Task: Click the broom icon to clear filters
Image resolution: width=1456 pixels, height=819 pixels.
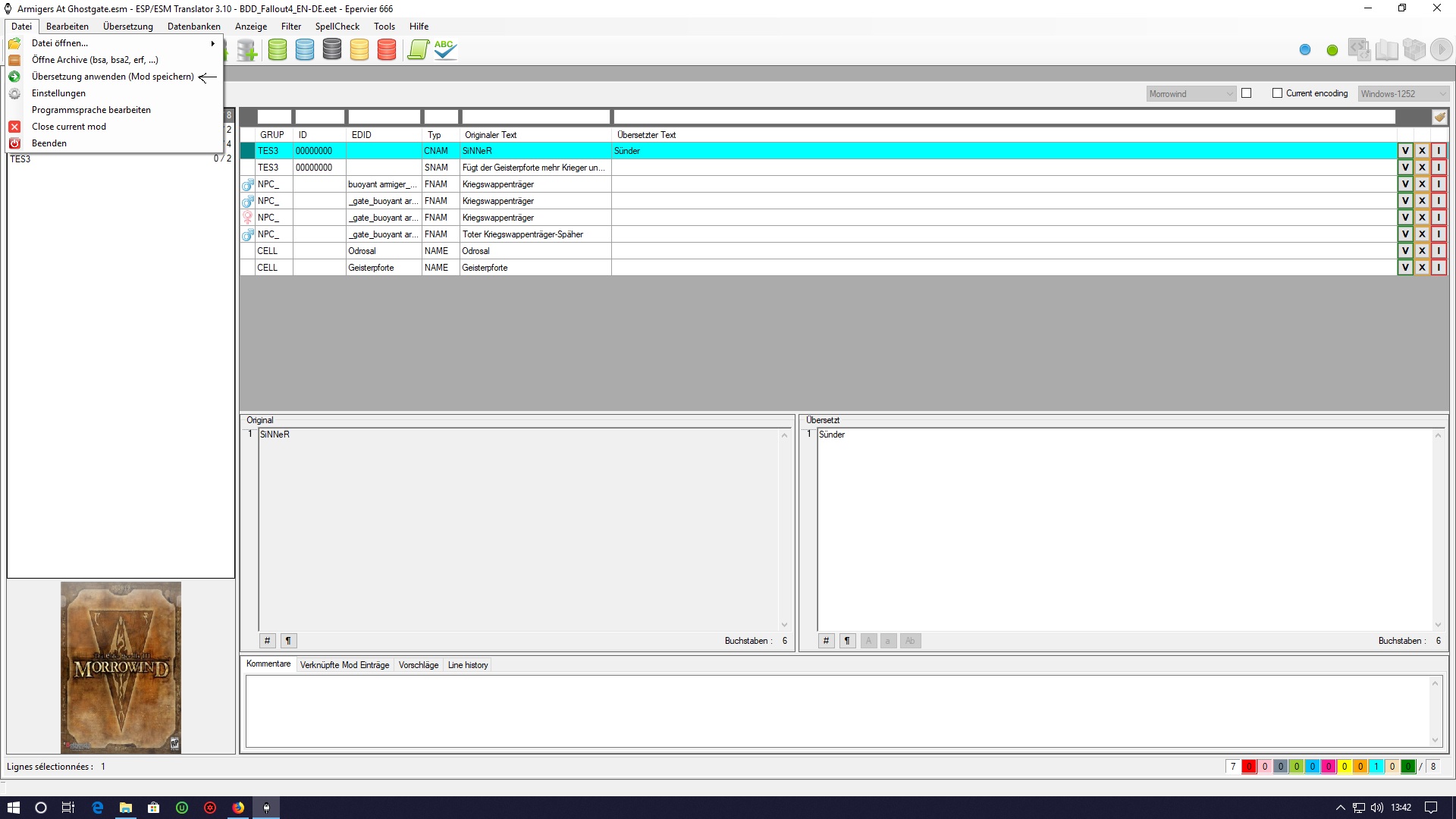Action: click(1439, 117)
